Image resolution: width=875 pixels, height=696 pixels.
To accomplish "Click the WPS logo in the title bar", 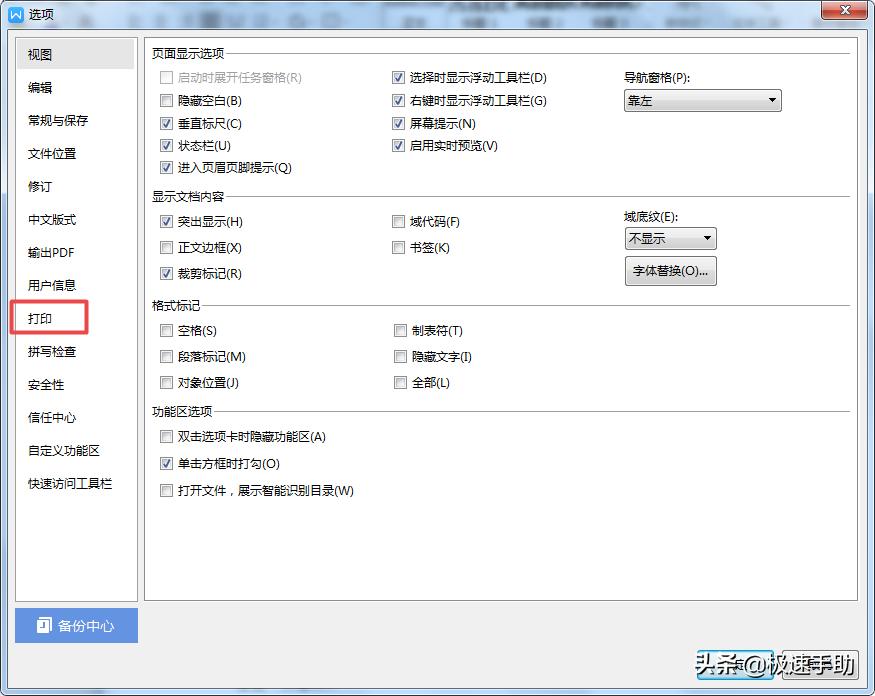I will click(13, 14).
